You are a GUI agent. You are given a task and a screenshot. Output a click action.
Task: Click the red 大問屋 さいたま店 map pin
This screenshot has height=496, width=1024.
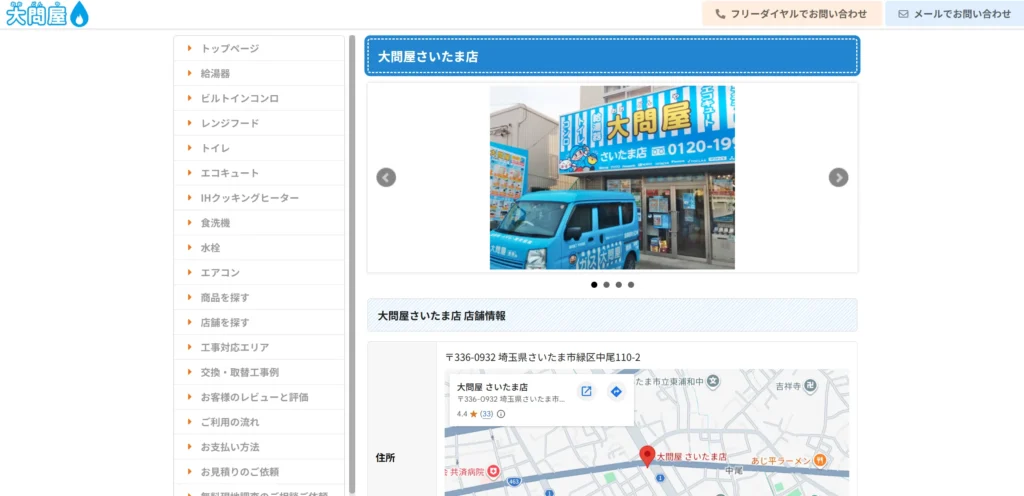[647, 455]
